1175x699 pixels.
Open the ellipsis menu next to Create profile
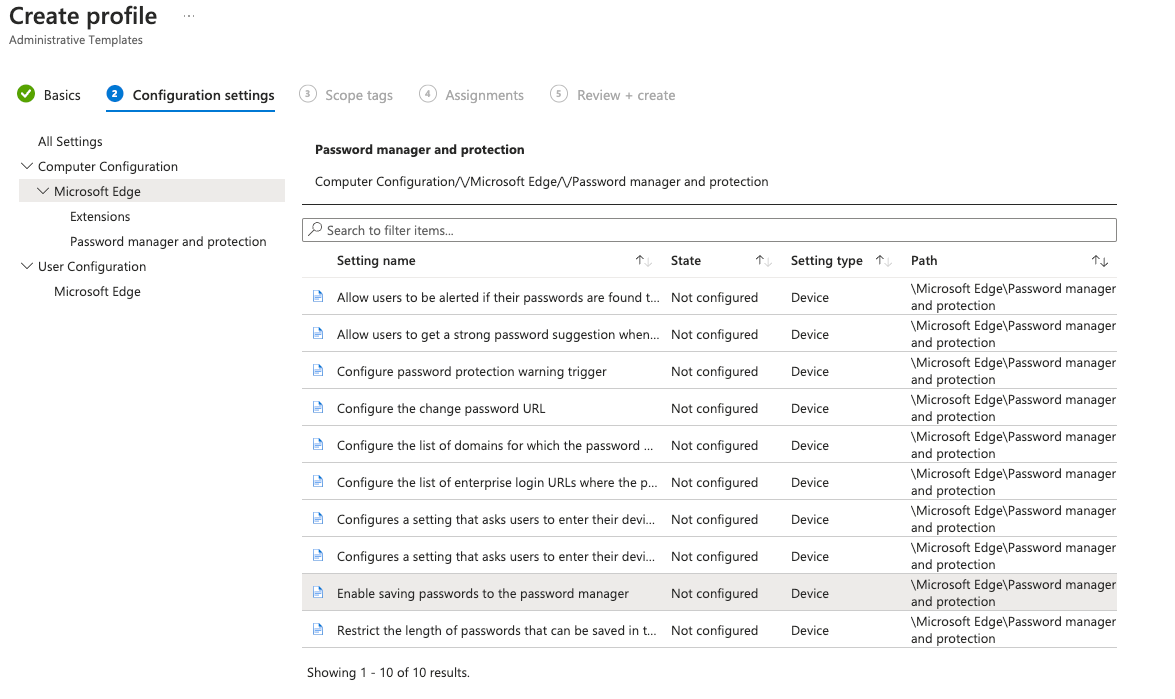(189, 16)
